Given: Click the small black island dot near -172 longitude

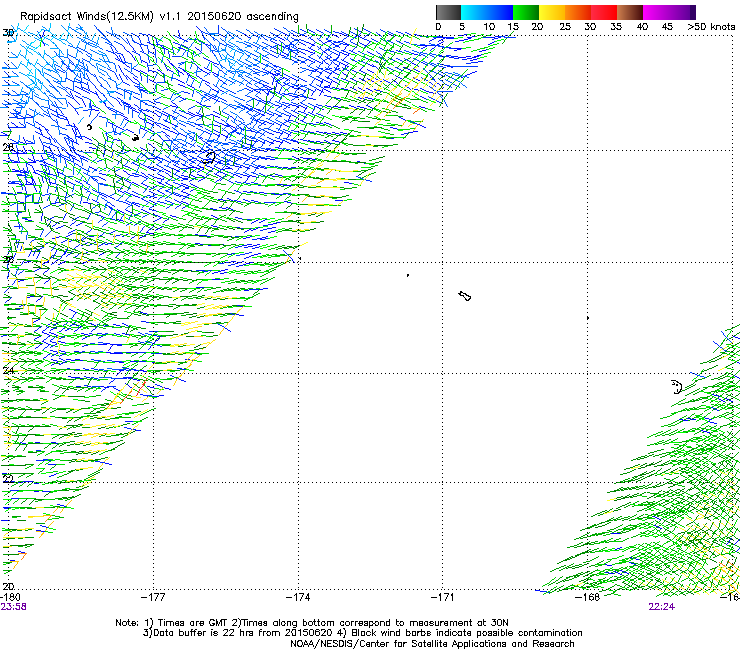Looking at the screenshot, I should coord(408,275).
